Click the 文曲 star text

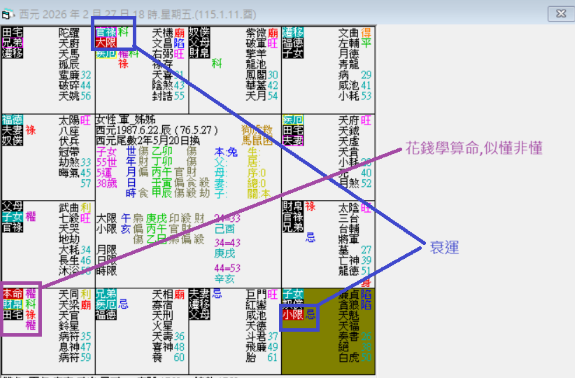point(348,33)
